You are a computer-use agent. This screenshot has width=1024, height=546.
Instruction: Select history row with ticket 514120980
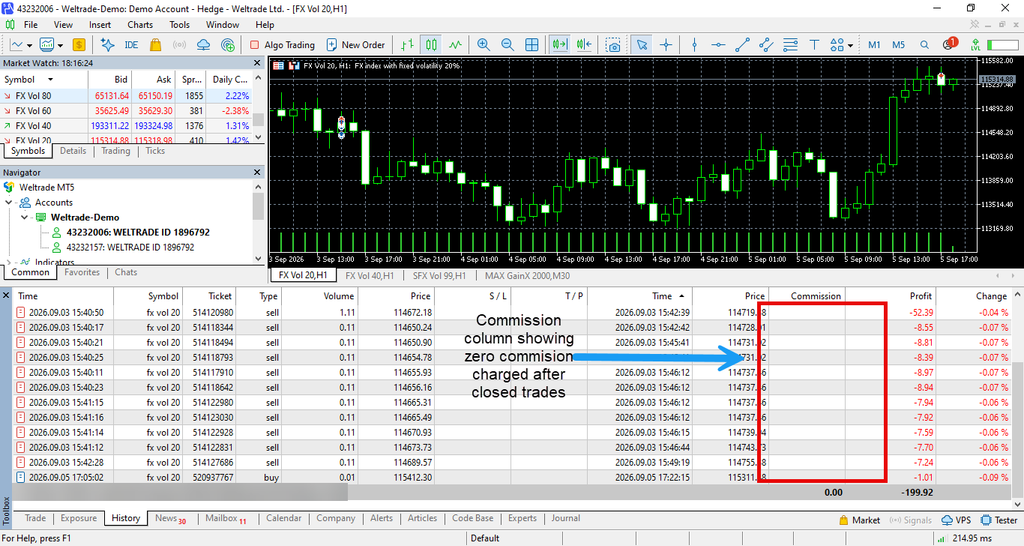(512, 313)
